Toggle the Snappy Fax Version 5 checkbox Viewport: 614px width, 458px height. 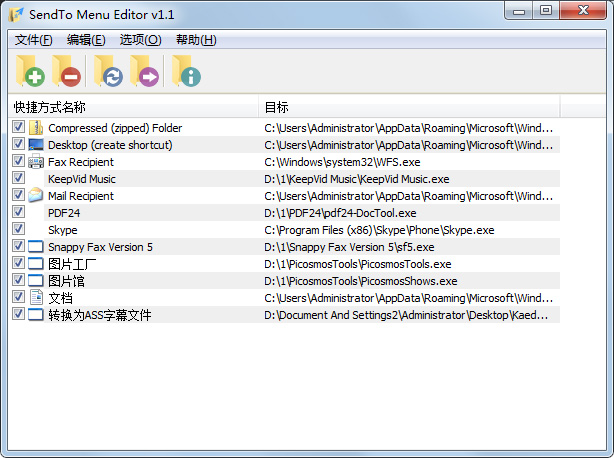click(x=18, y=246)
